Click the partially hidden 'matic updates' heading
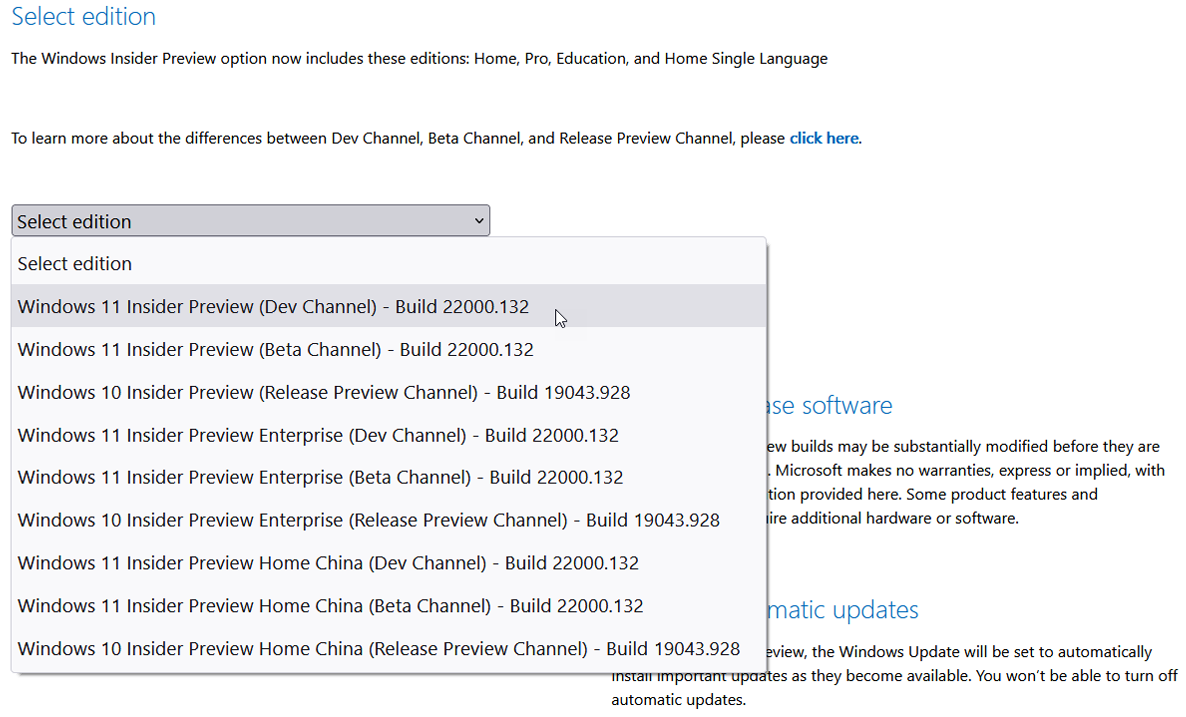The height and width of the screenshot is (717, 1186). [x=843, y=610]
